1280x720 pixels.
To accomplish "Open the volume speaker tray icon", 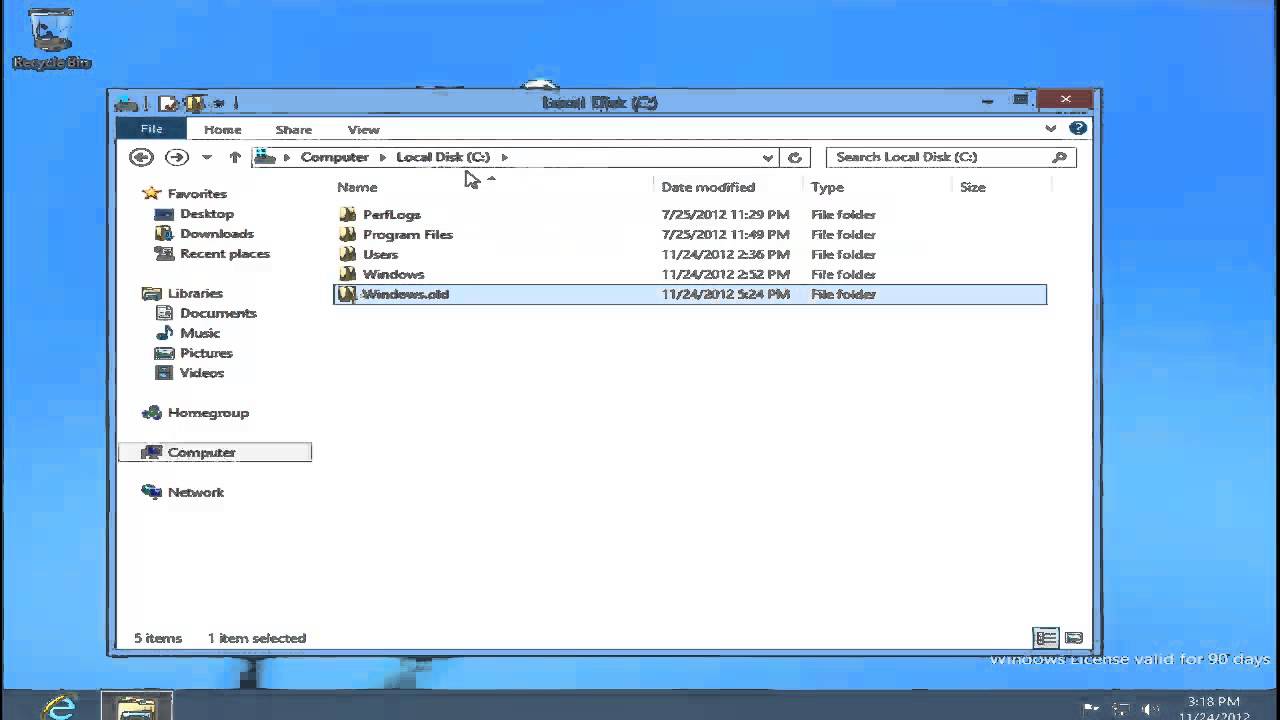I will [1150, 708].
